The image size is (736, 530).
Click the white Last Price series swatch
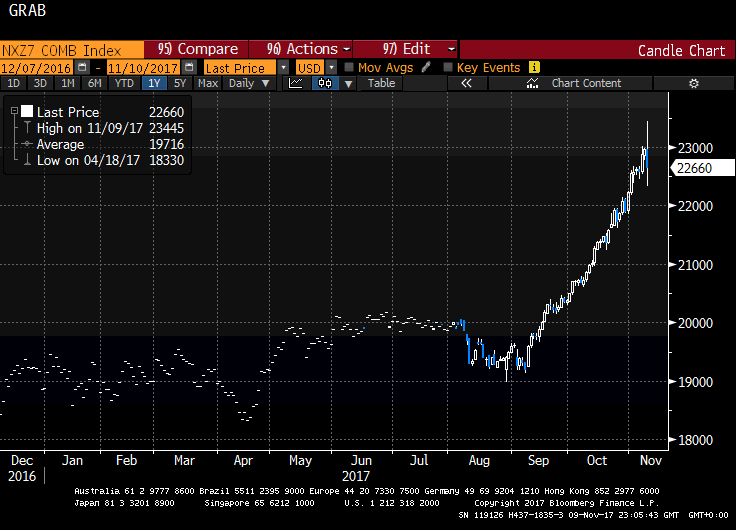point(27,111)
